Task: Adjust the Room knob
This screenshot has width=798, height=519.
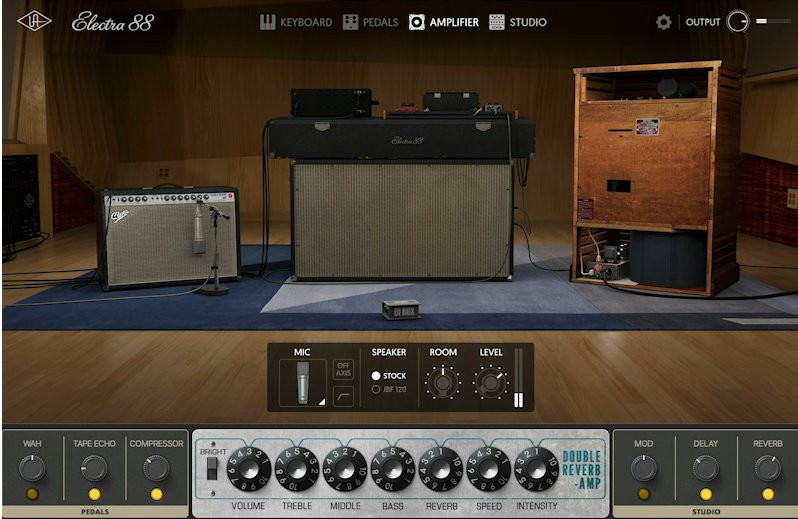Action: [x=443, y=383]
